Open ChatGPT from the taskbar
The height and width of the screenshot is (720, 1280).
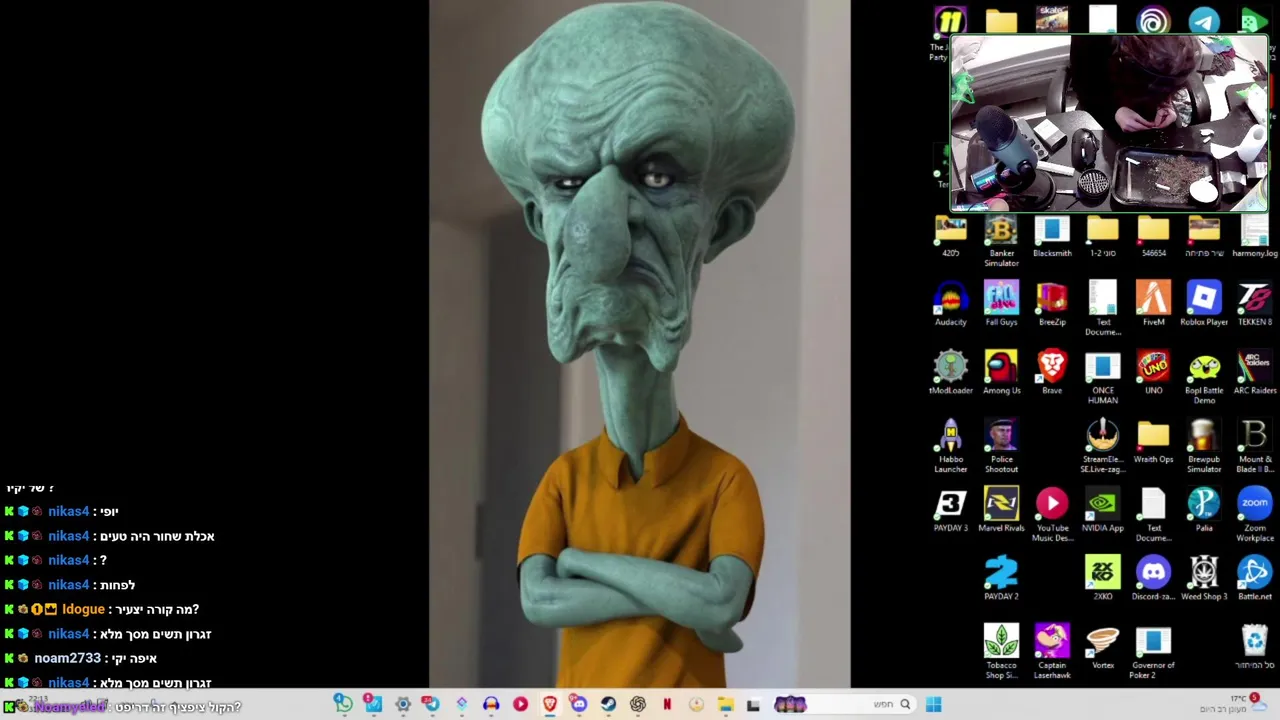tap(637, 705)
